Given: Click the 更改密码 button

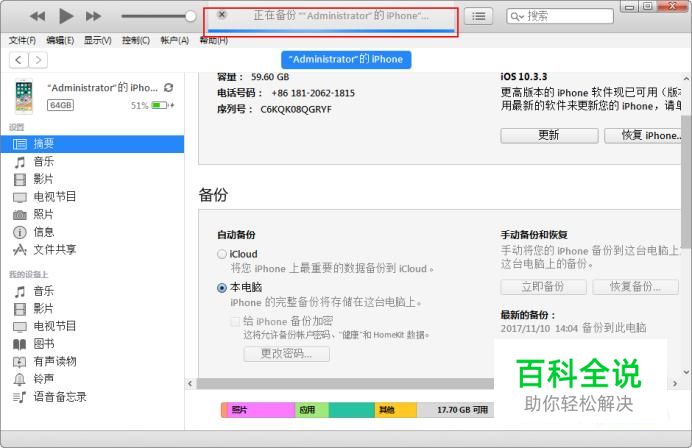Looking at the screenshot, I should pyautogui.click(x=286, y=354).
